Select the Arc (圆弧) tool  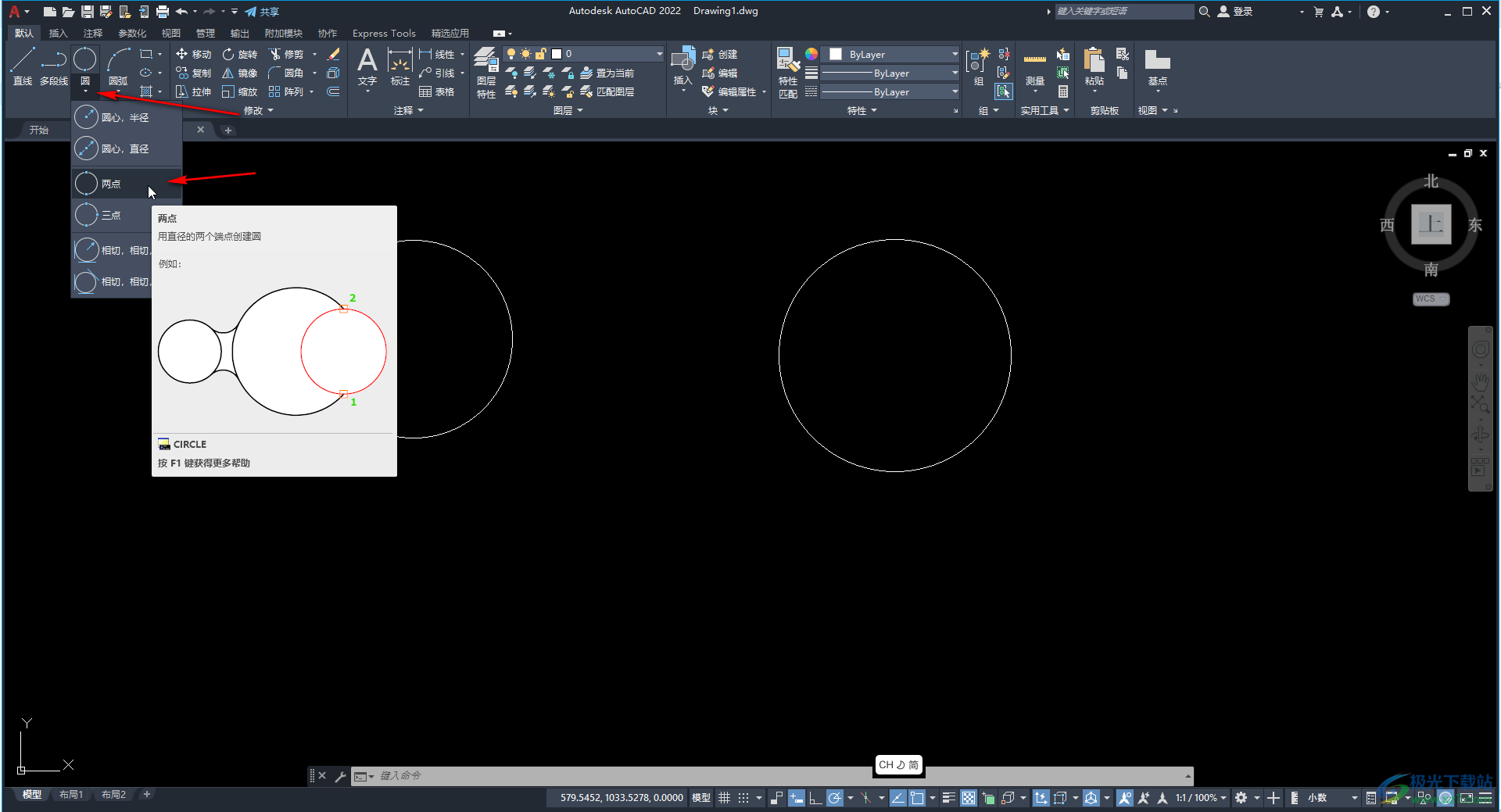[118, 66]
